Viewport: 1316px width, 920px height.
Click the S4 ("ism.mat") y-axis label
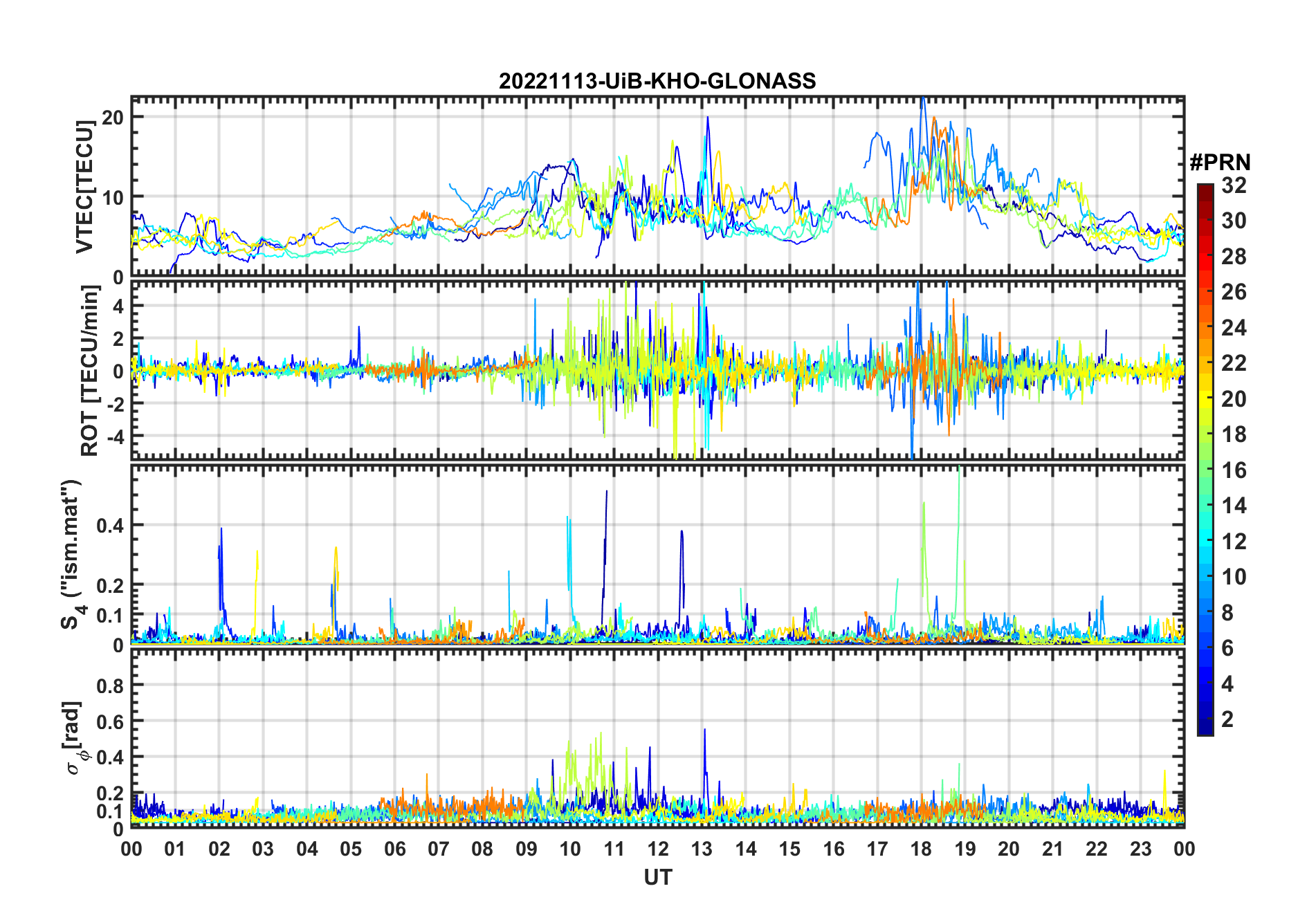(x=72, y=555)
